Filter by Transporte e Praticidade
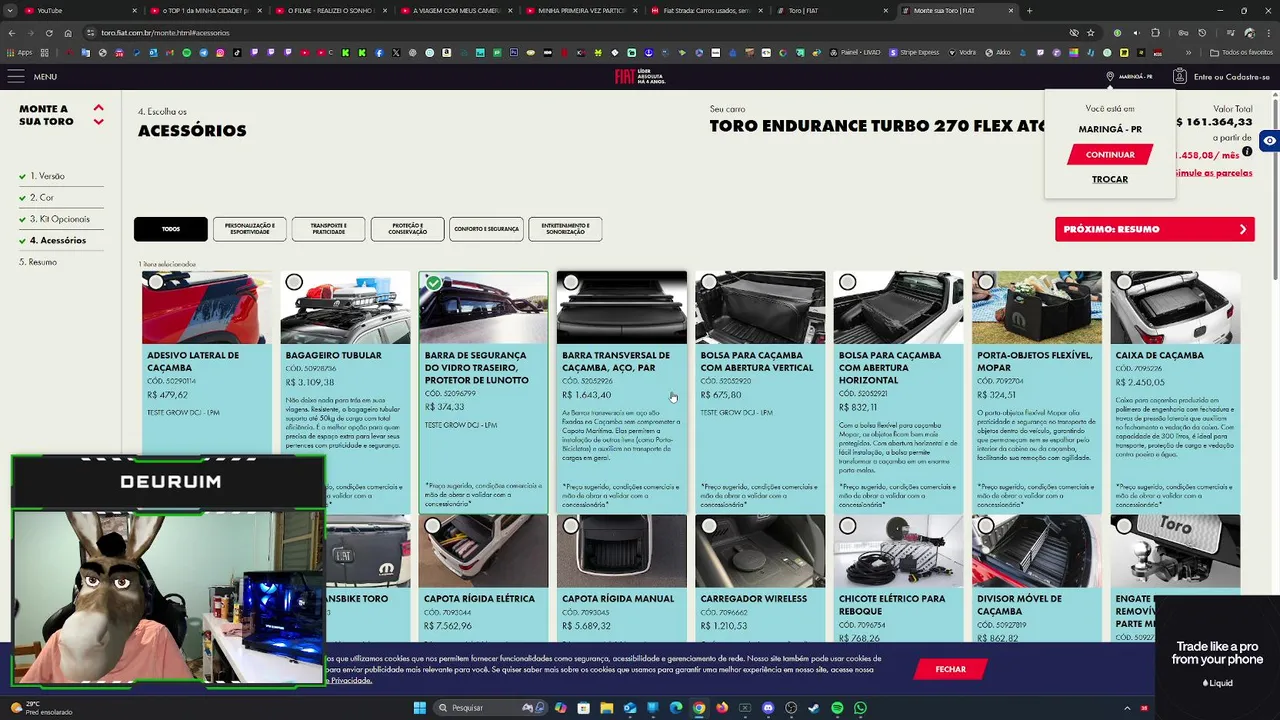Viewport: 1280px width, 720px height. pos(328,229)
